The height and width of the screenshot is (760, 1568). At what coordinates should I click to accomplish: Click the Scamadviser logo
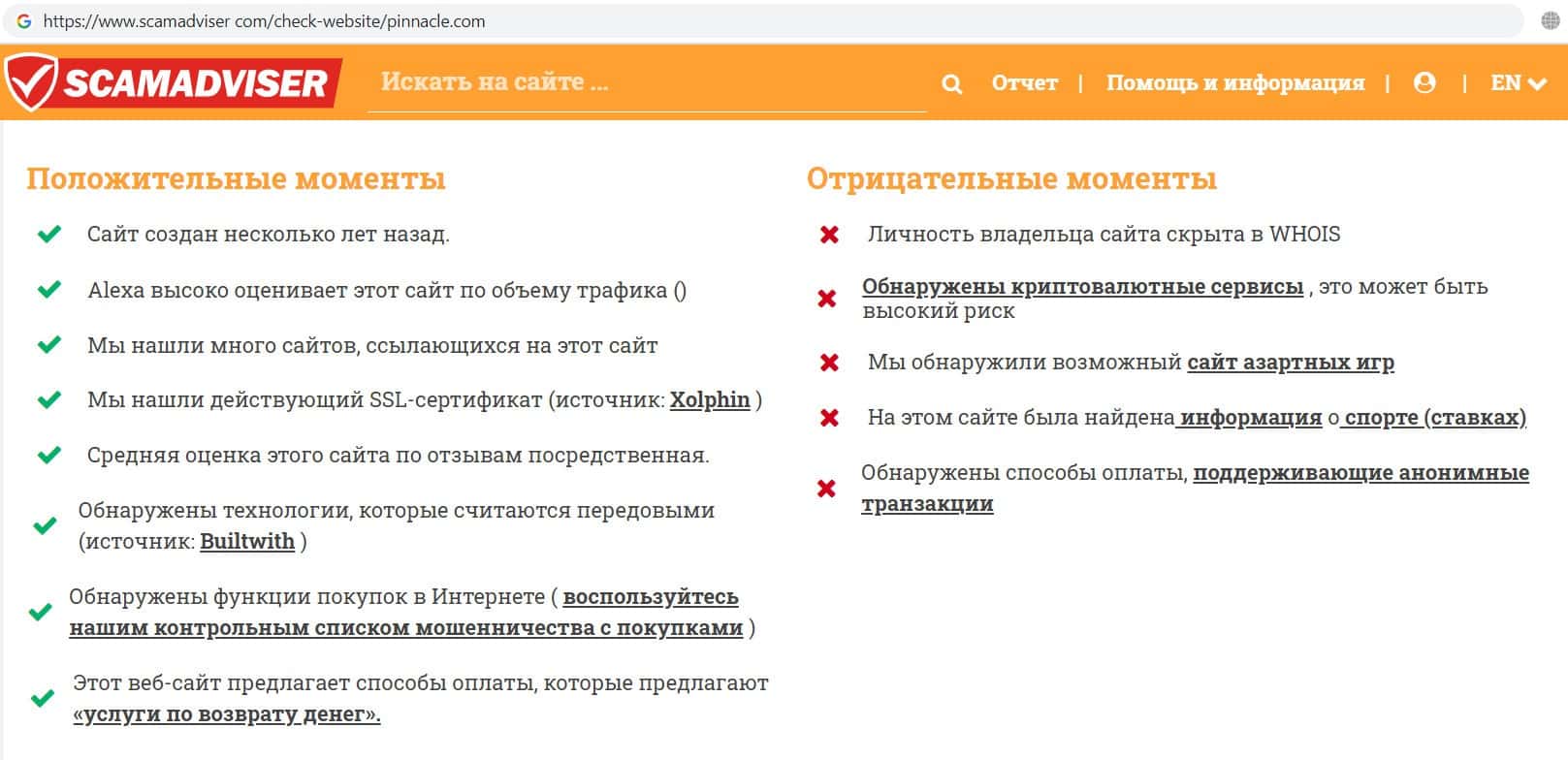click(172, 82)
